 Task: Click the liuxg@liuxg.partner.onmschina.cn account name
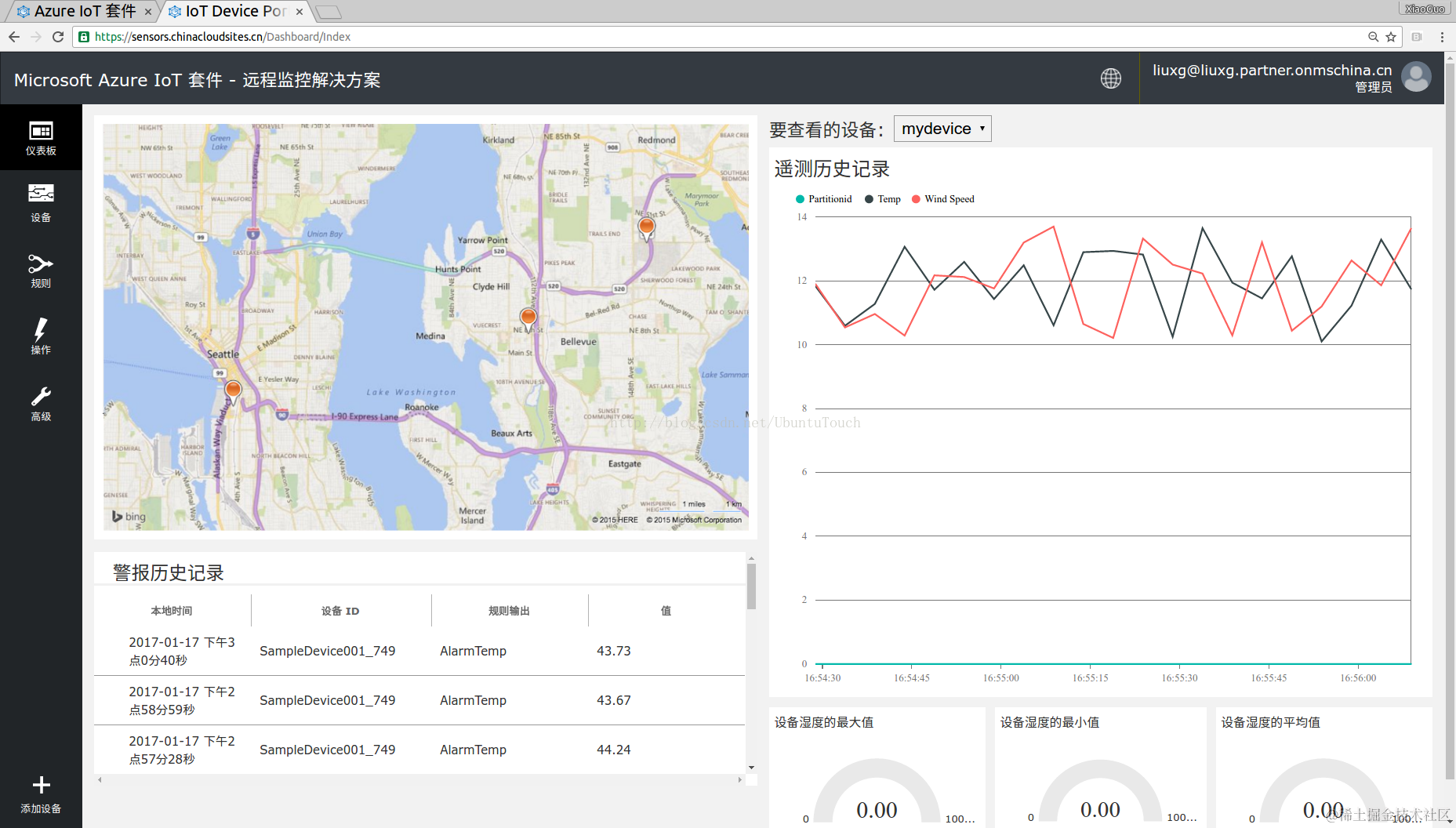(1272, 70)
